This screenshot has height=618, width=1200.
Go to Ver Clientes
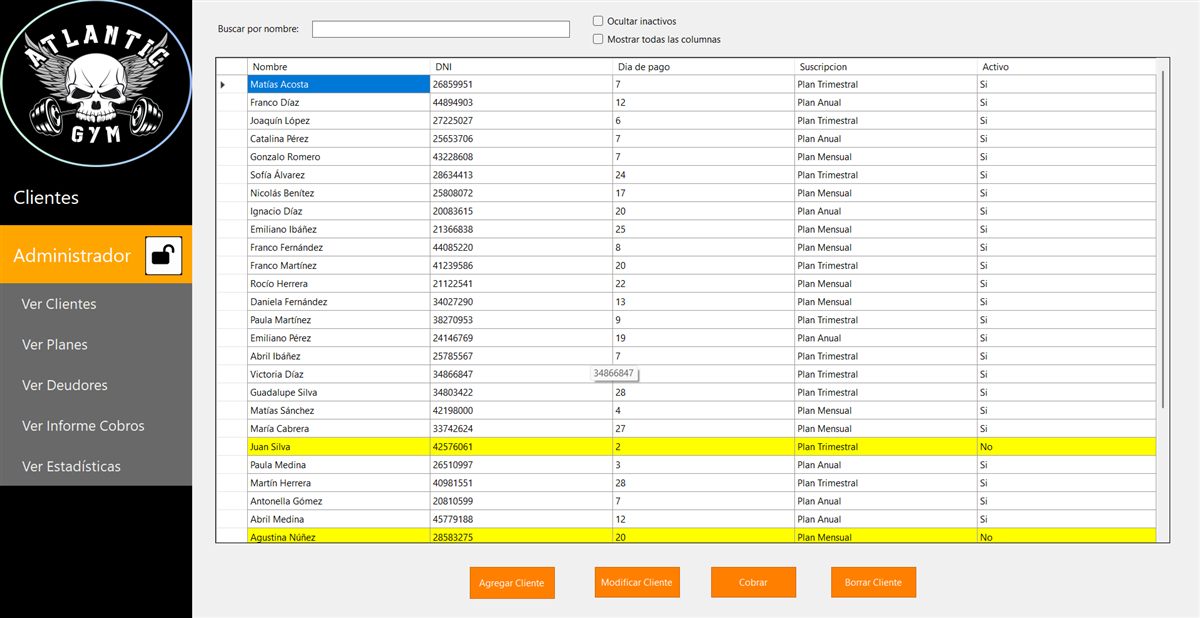click(59, 304)
